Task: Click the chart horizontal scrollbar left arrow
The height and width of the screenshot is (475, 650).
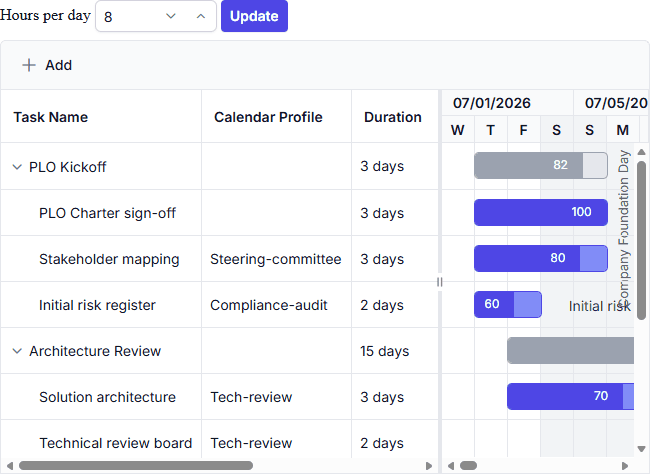Action: tap(451, 465)
